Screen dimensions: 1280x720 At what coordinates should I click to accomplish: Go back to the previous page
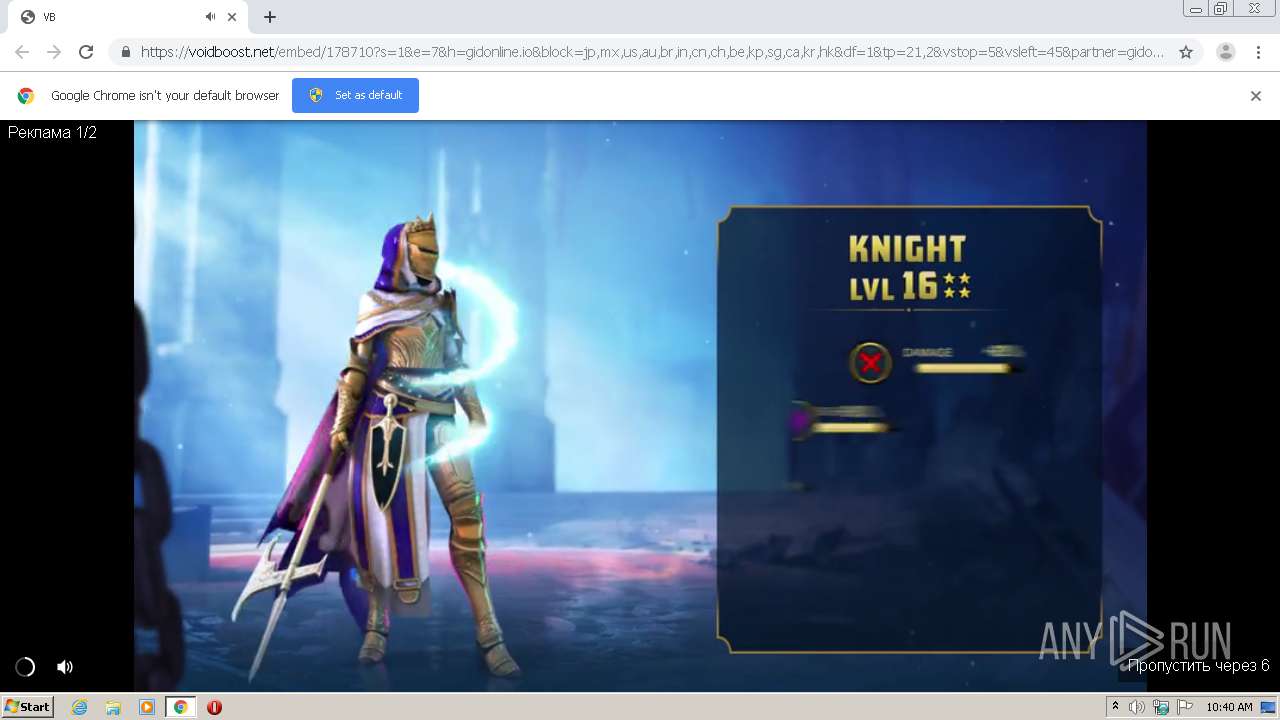(x=22, y=52)
